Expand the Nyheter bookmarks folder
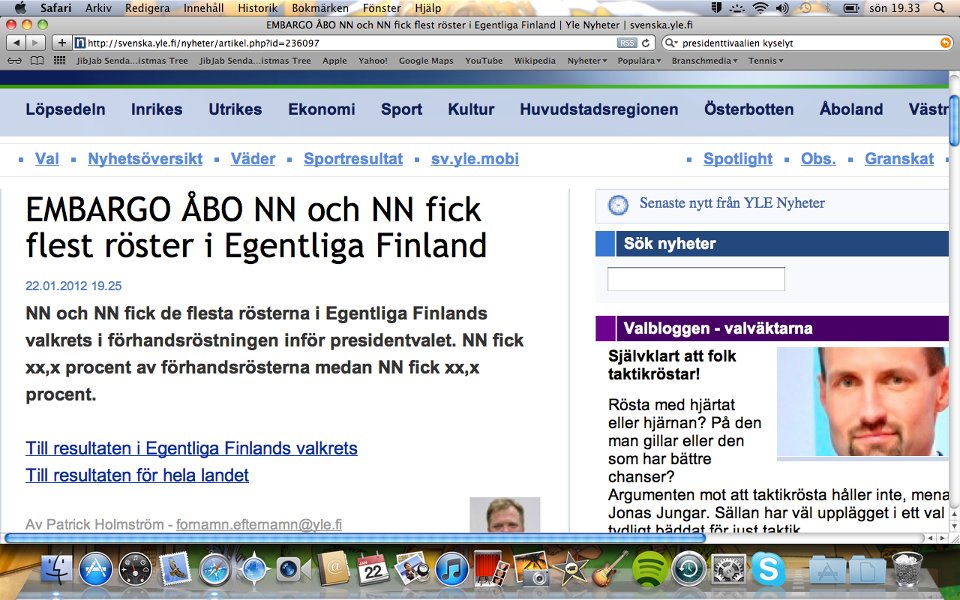This screenshot has width=960, height=600. click(x=587, y=61)
